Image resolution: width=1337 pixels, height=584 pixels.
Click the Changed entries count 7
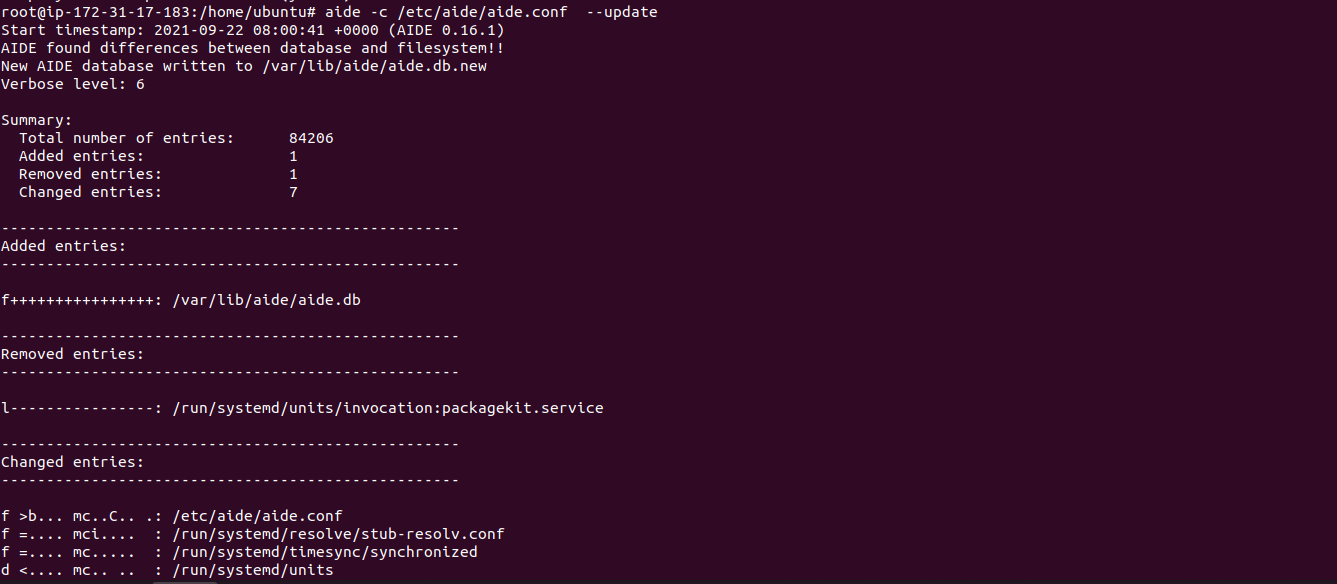point(293,192)
